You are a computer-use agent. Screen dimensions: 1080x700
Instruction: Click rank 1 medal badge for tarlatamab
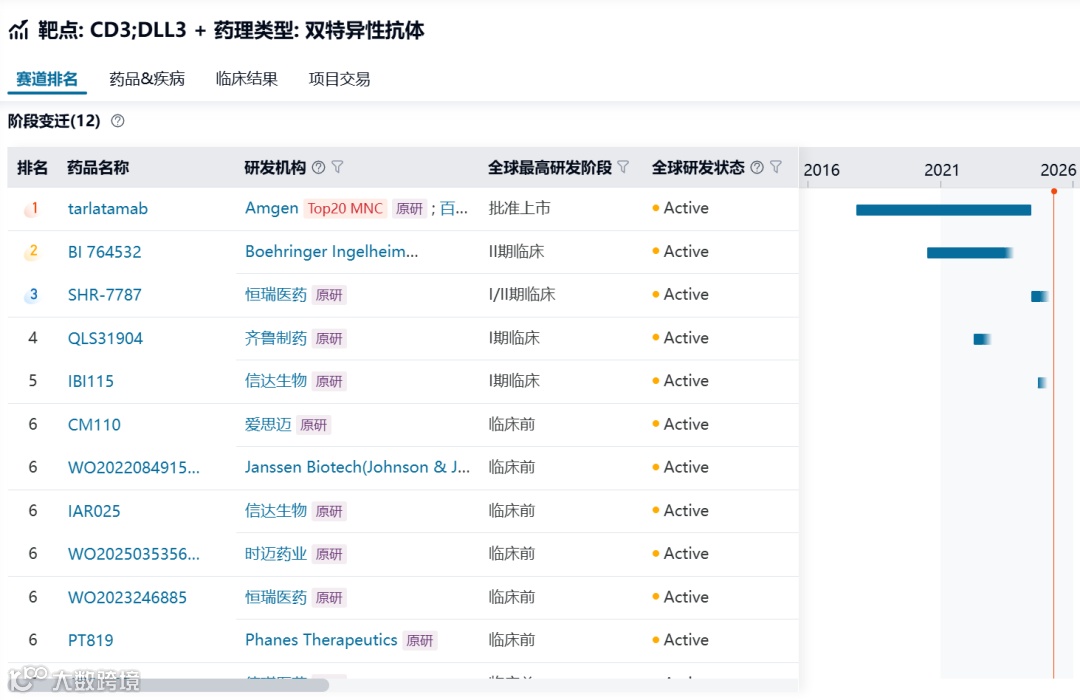(x=32, y=209)
